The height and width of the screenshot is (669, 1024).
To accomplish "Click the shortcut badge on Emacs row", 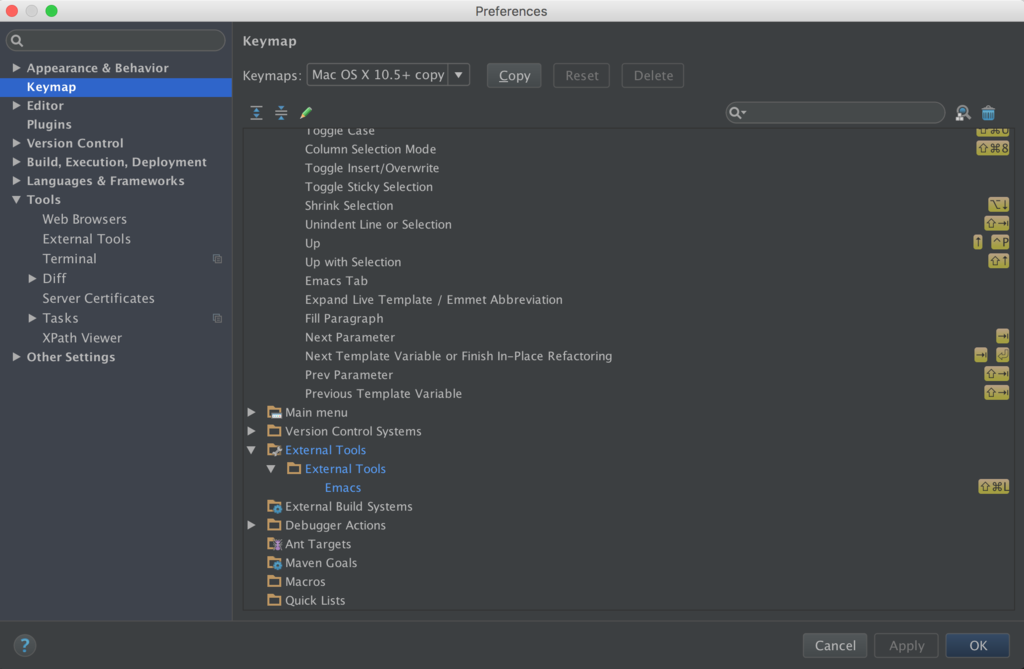I will 993,487.
